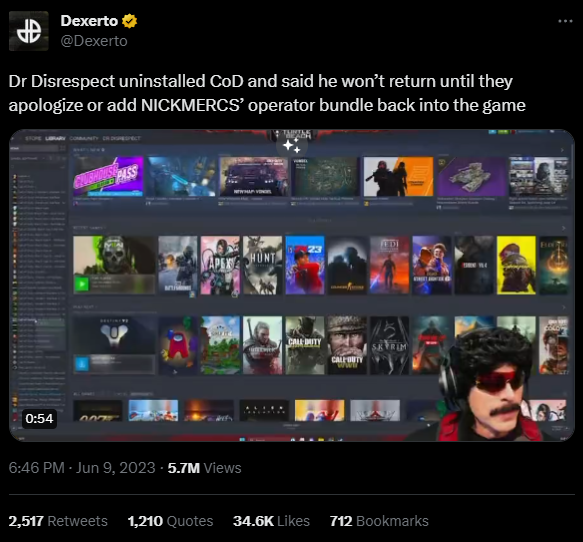This screenshot has width=583, height=542.
Task: Click the sparkle icon above the video
Action: pyautogui.click(x=292, y=145)
